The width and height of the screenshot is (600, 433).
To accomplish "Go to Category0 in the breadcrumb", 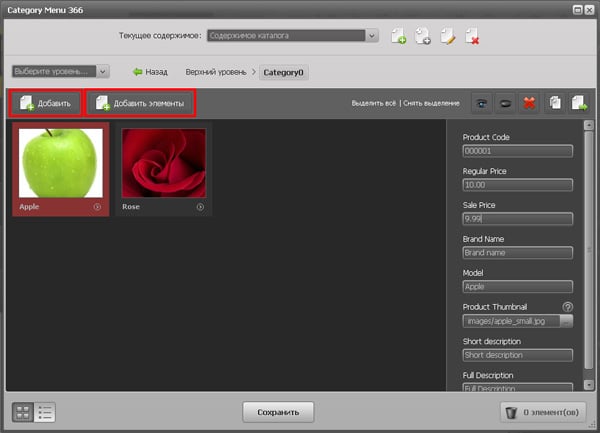I will 285,72.
